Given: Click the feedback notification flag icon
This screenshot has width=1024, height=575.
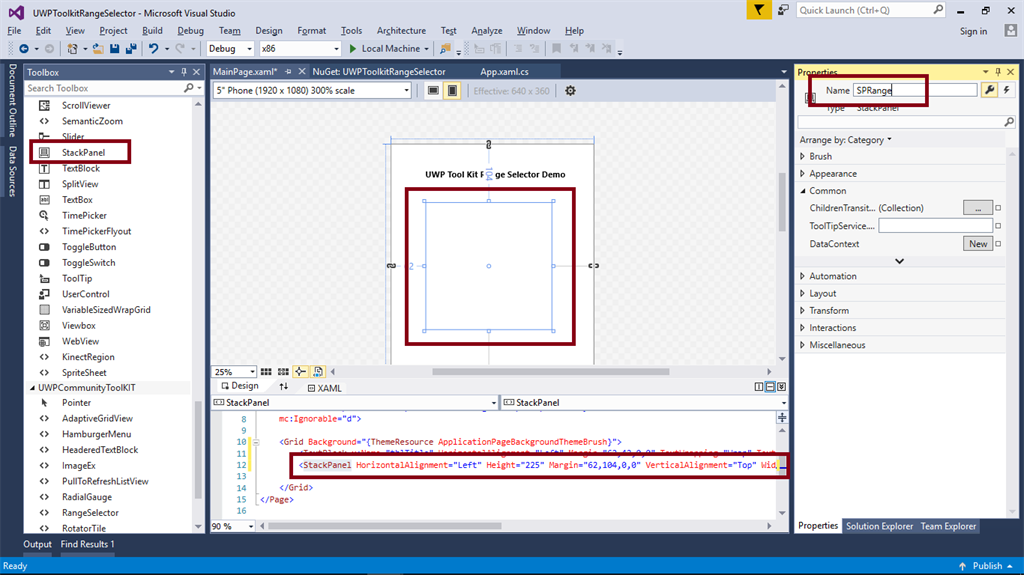Looking at the screenshot, I should pos(758,10).
